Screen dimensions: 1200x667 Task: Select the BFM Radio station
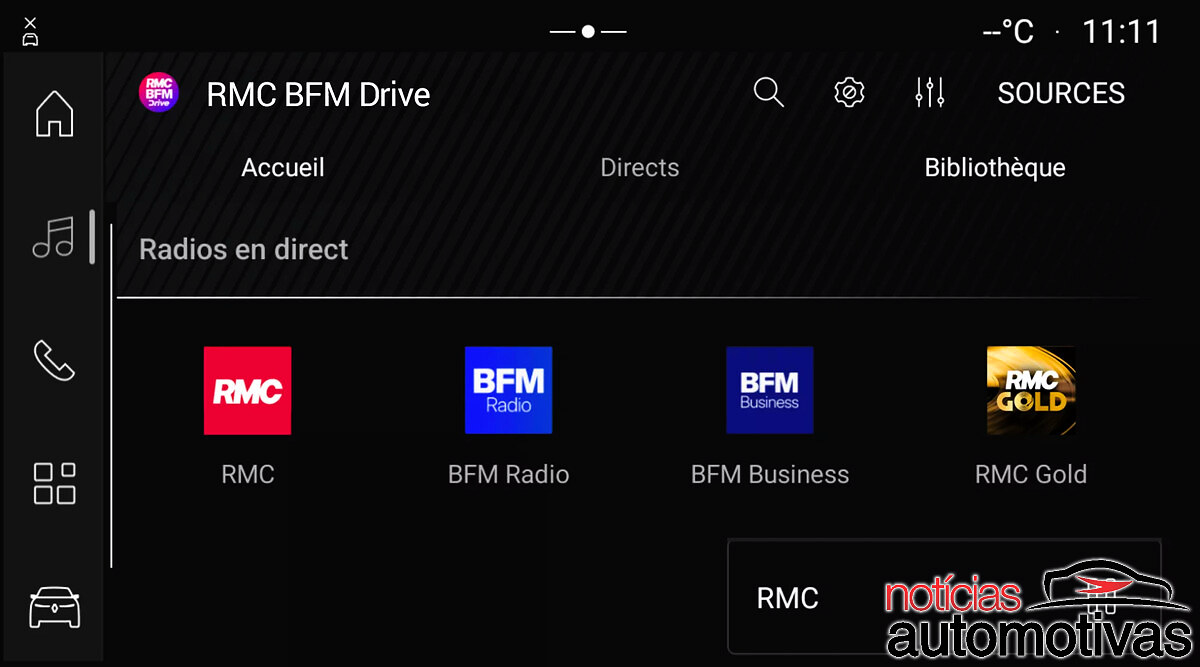pos(508,390)
